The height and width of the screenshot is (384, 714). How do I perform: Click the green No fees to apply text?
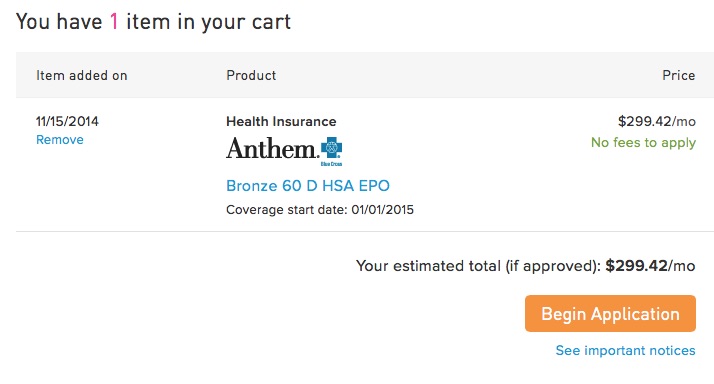[x=643, y=143]
